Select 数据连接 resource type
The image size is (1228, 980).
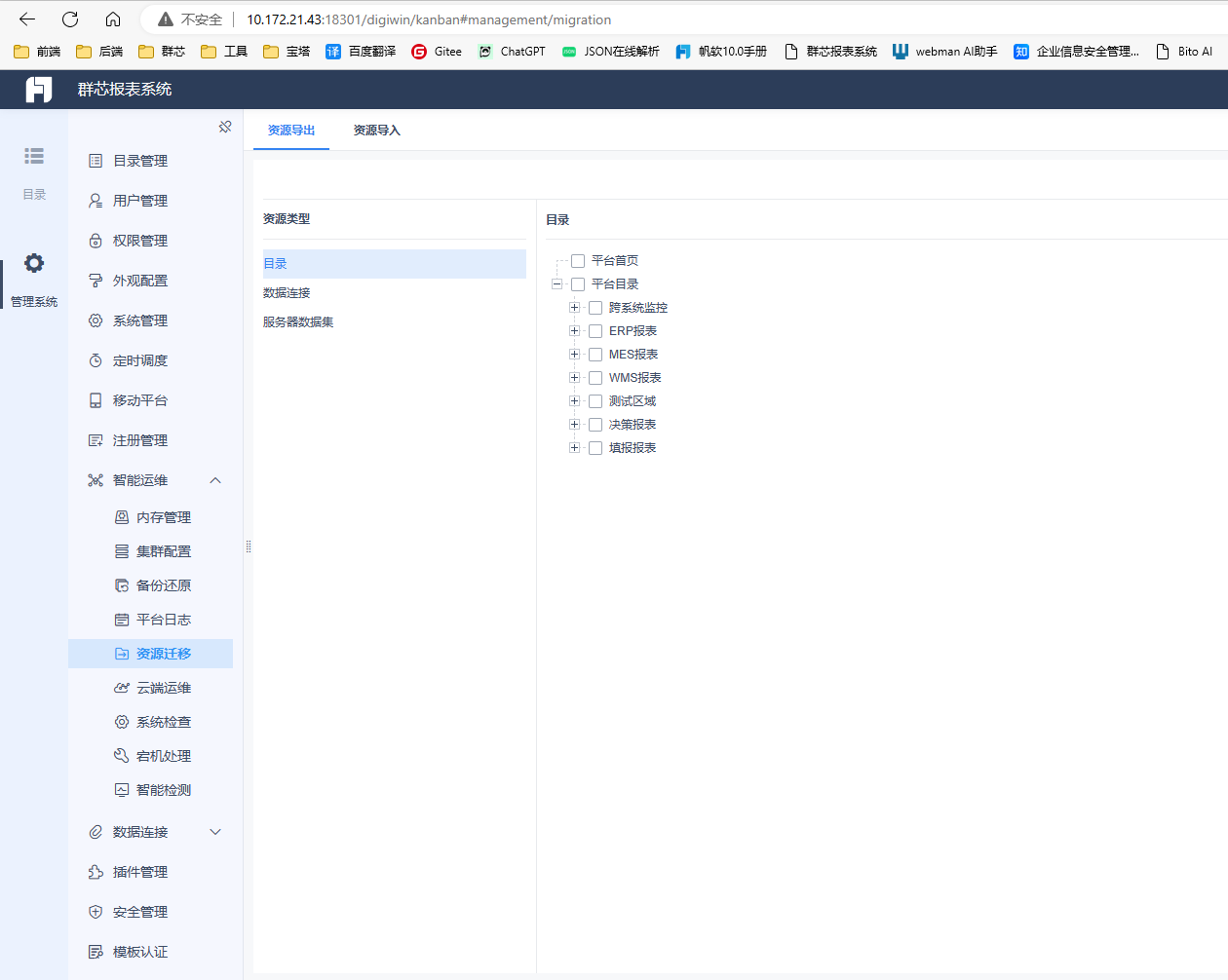pos(394,293)
